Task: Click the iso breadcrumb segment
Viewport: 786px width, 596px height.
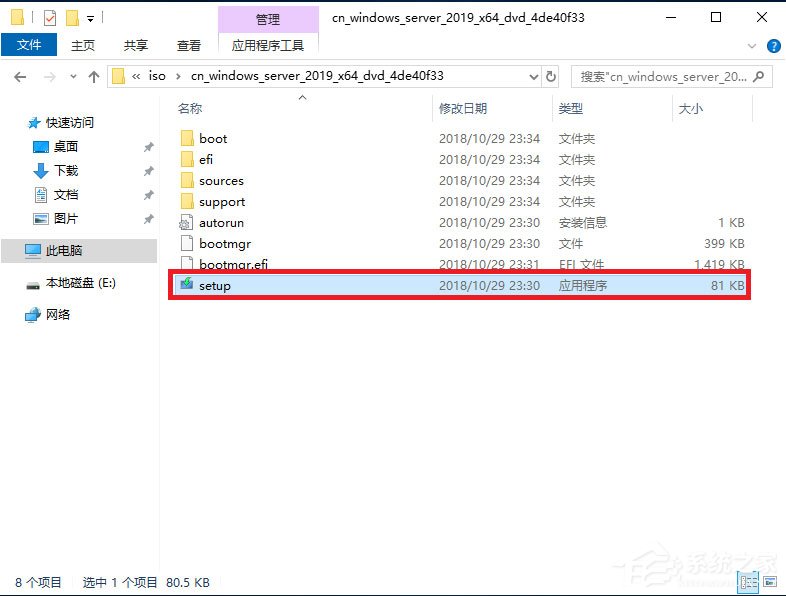Action: click(x=157, y=76)
